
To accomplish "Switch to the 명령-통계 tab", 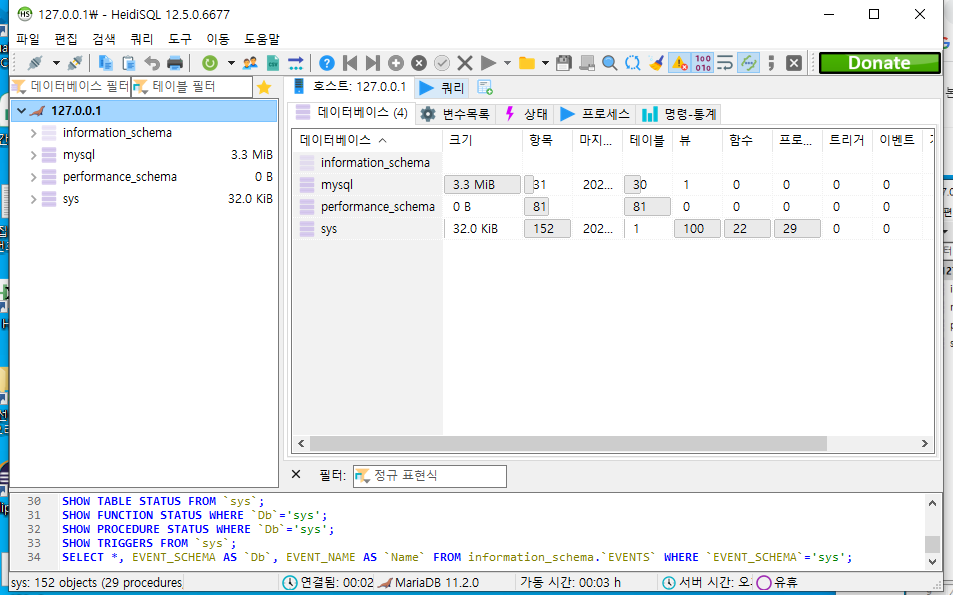I will click(x=679, y=114).
